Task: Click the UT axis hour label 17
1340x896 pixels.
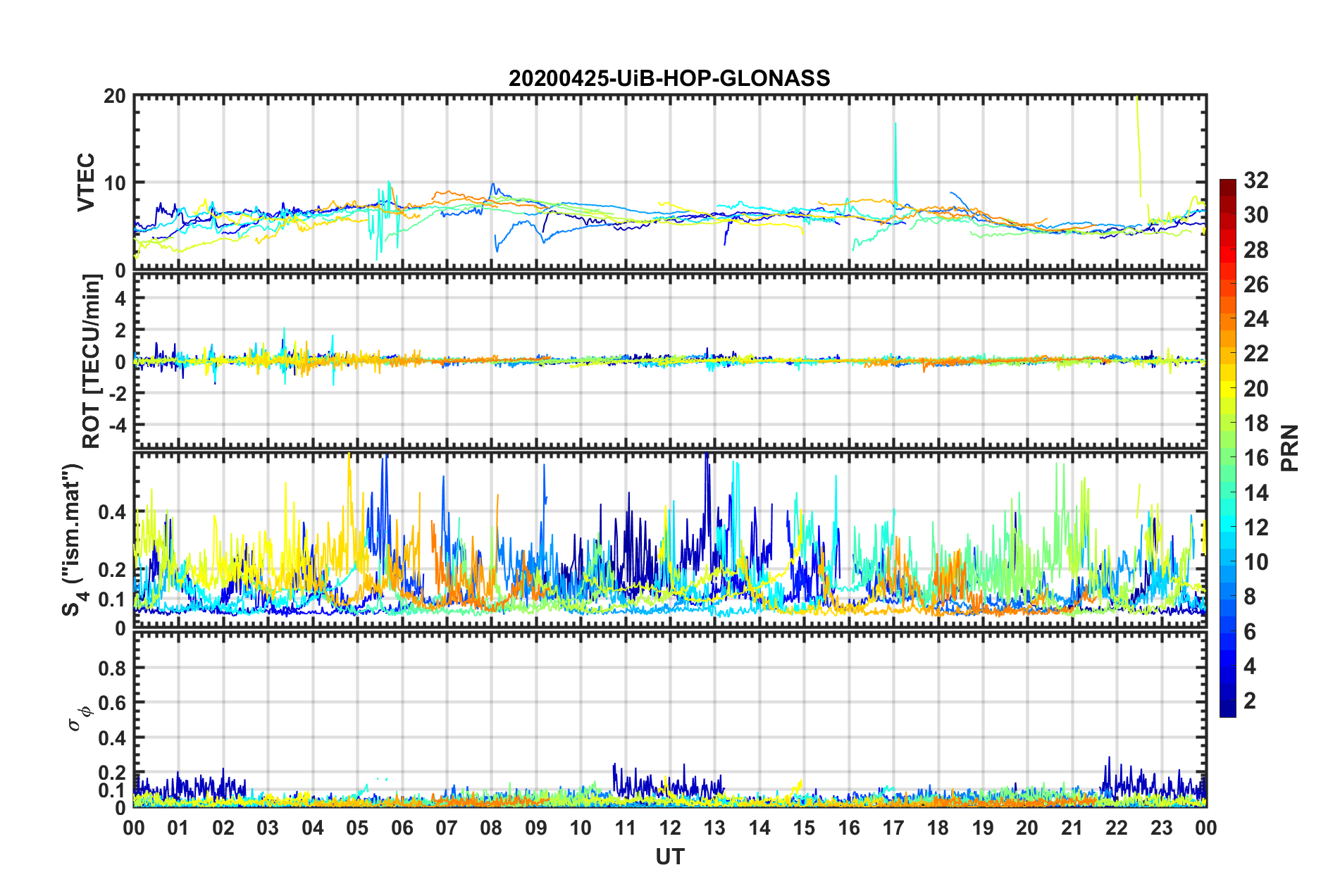Action: (893, 828)
